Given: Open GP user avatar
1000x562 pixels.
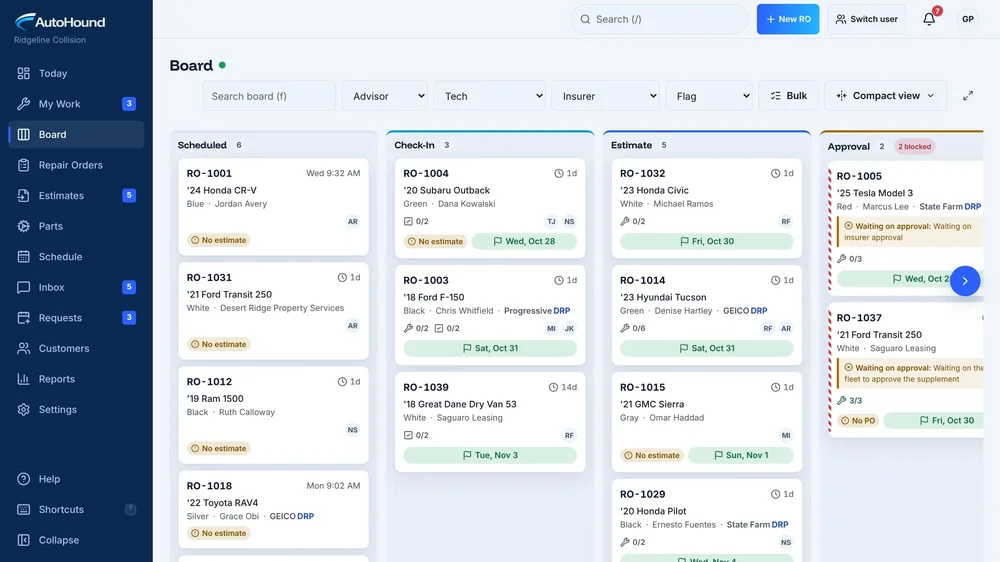Looking at the screenshot, I should [x=967, y=19].
